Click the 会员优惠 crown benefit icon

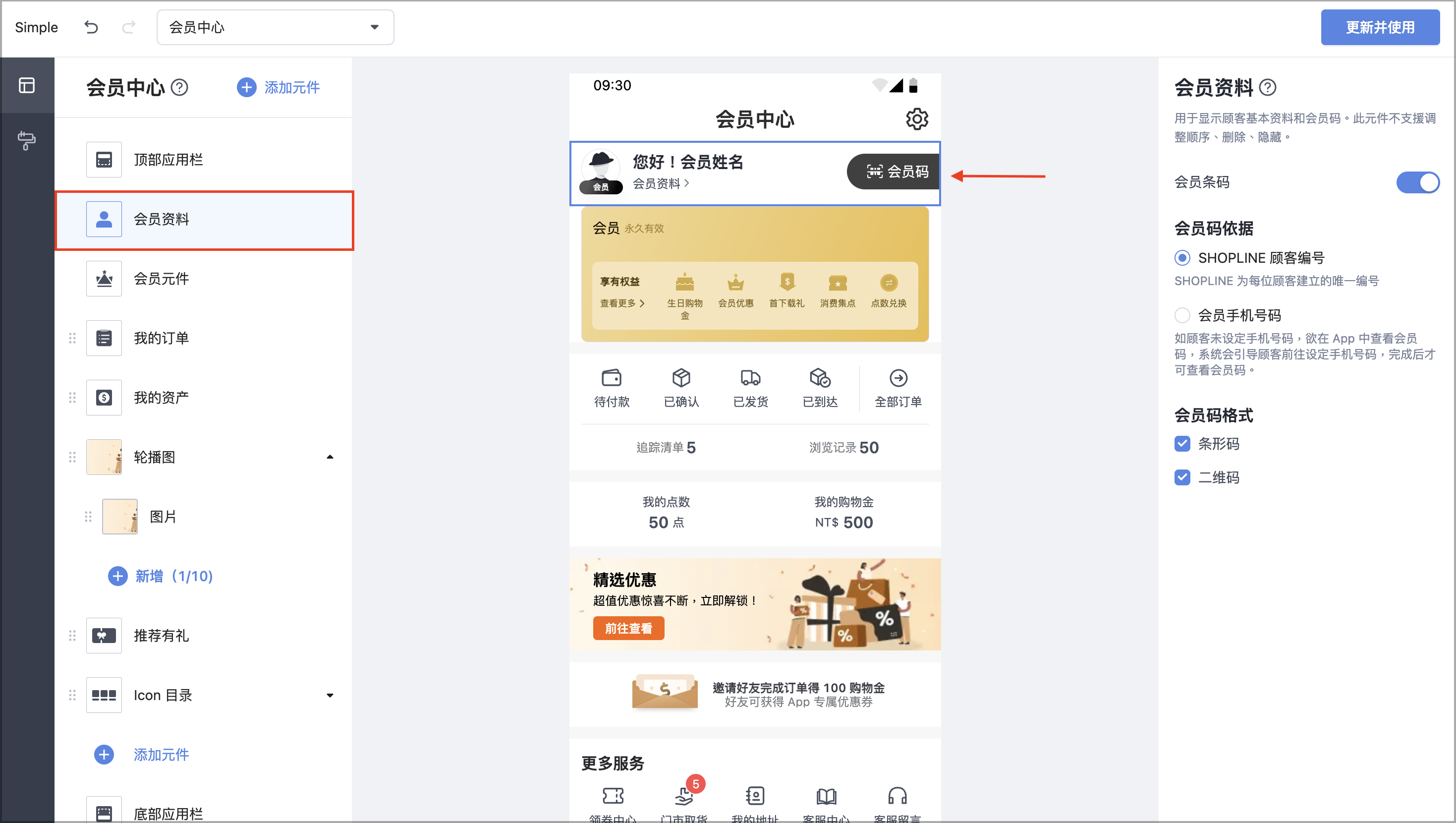(735, 282)
